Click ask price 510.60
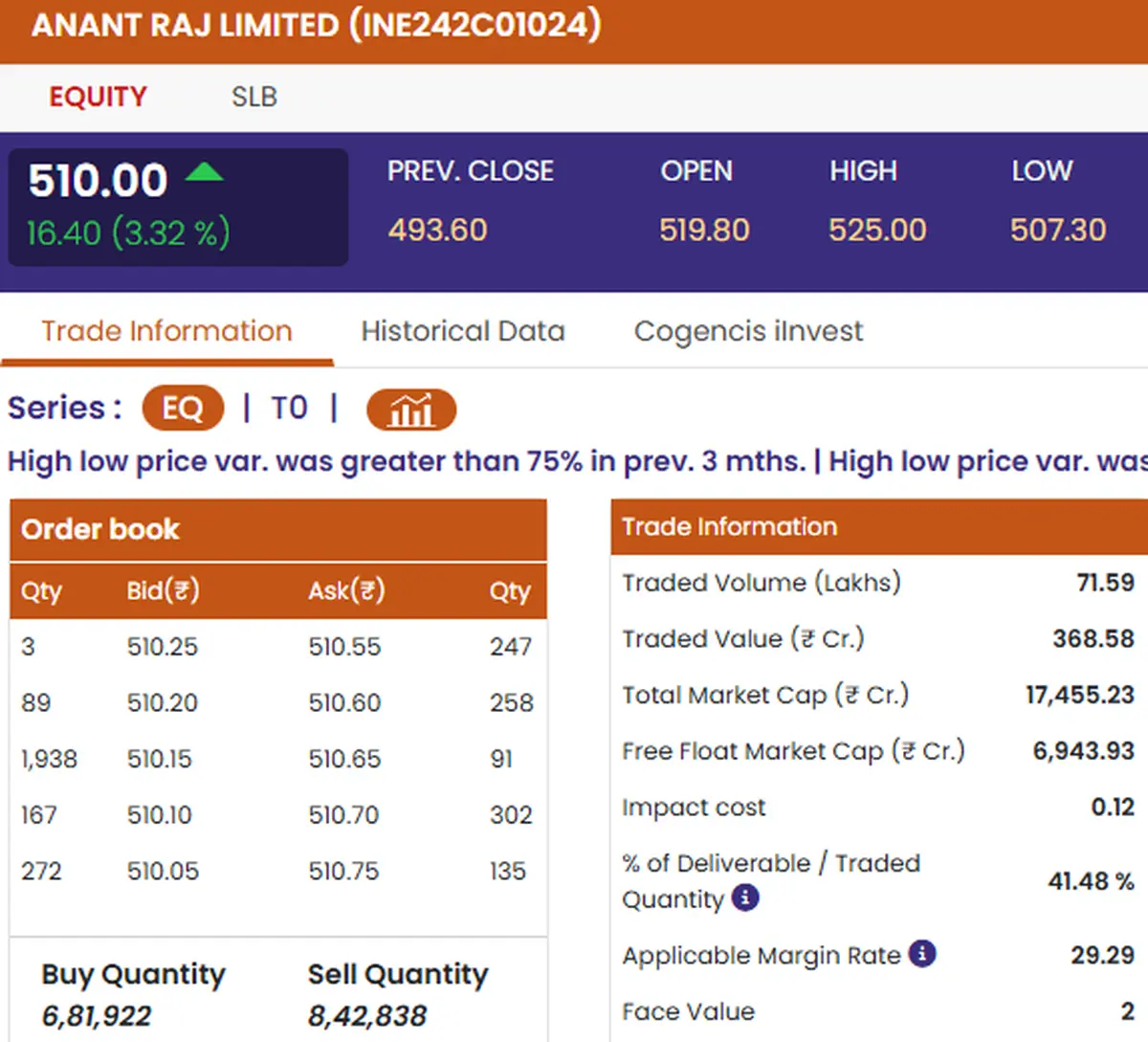This screenshot has width=1148, height=1042. pos(344,703)
